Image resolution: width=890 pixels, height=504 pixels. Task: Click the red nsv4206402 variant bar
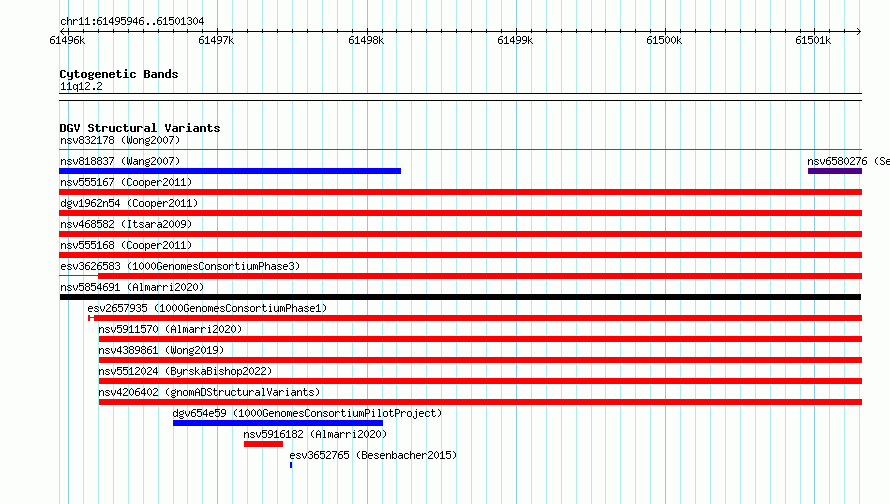[x=480, y=402]
